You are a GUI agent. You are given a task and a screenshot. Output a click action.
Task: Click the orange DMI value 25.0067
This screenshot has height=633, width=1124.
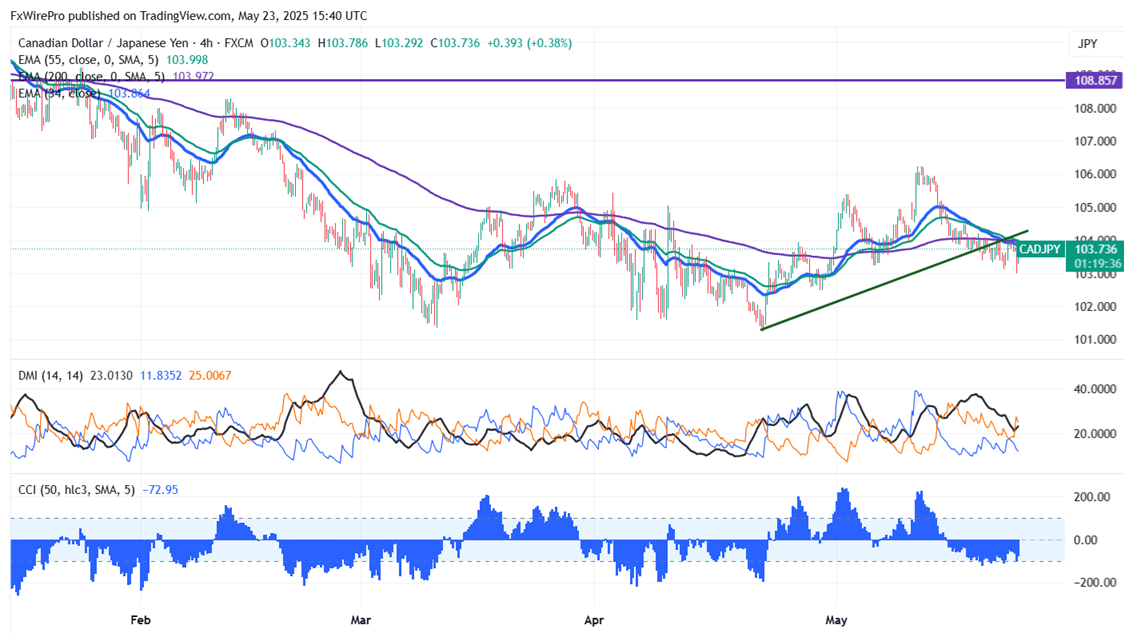(x=210, y=376)
